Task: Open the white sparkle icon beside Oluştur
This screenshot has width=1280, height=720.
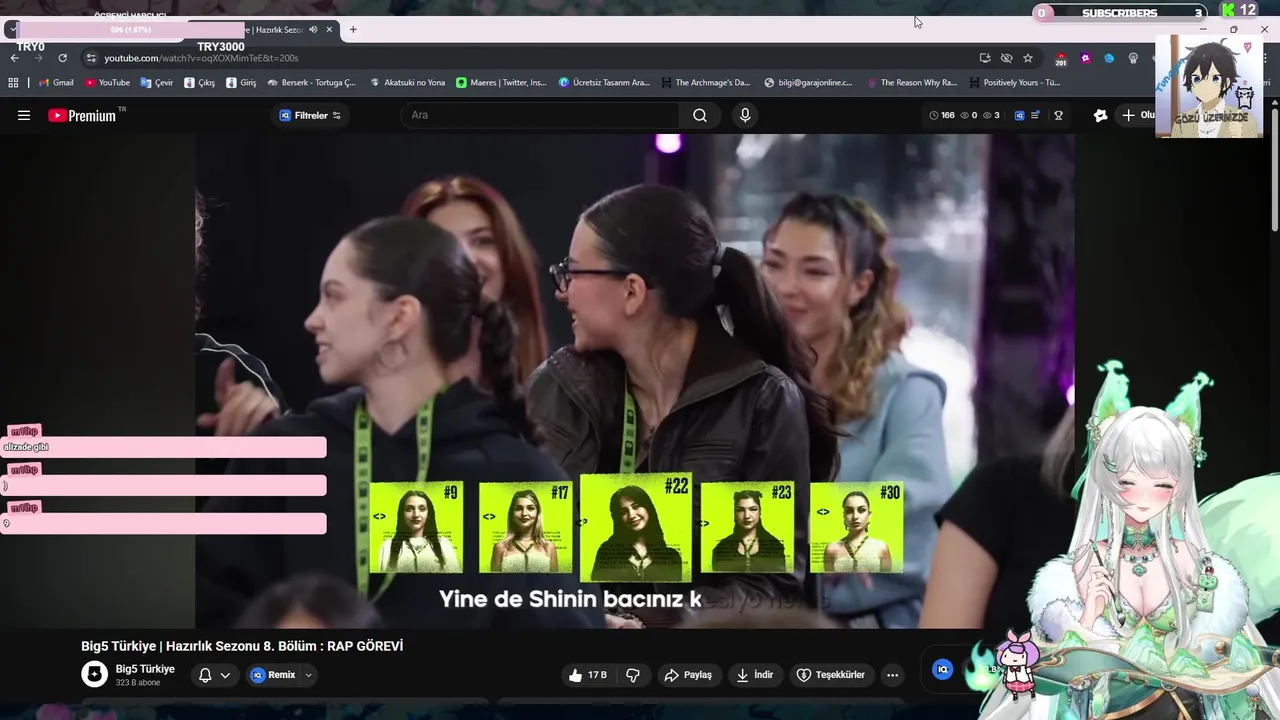Action: (1101, 115)
